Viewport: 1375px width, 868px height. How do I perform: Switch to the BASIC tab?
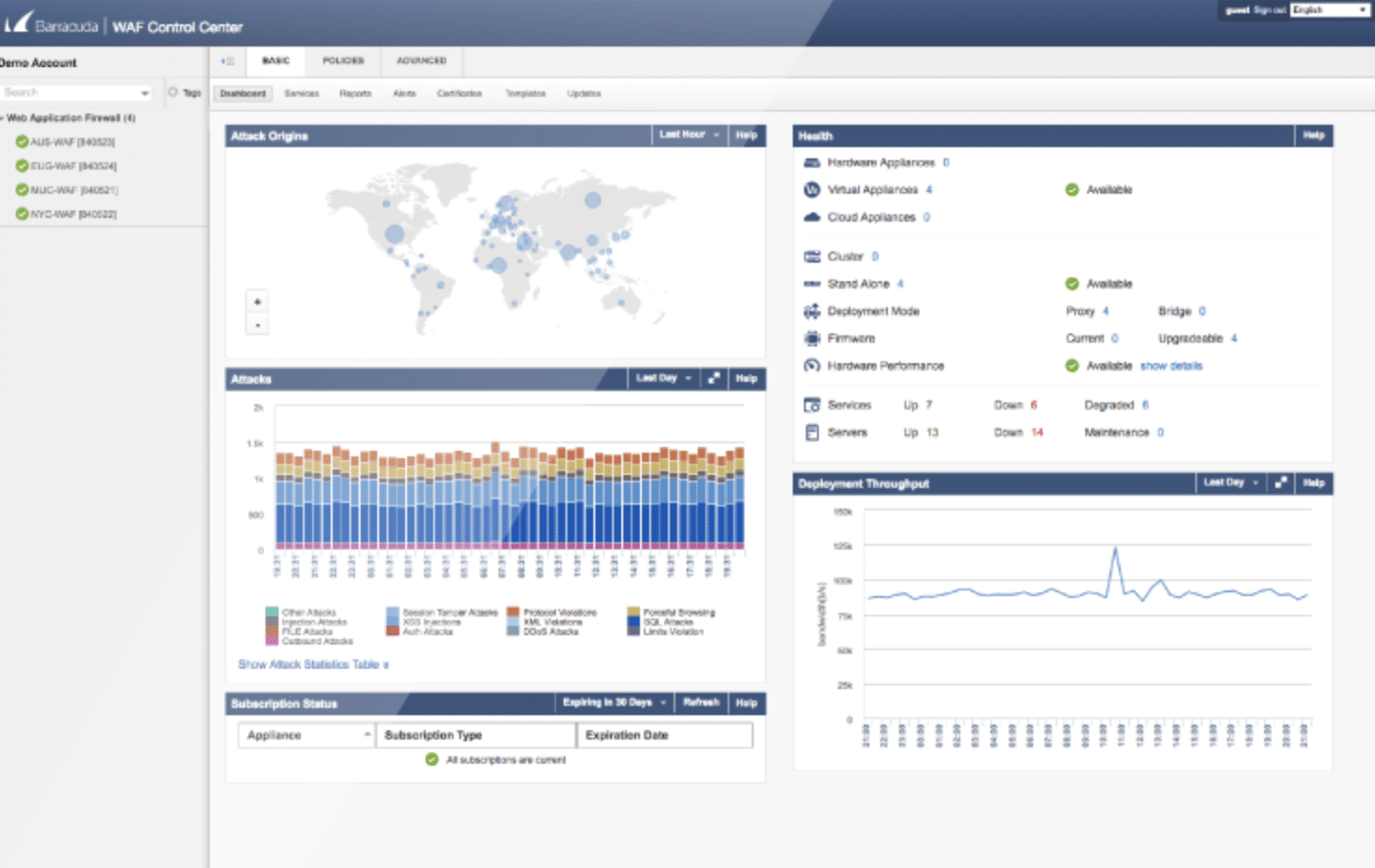[276, 61]
